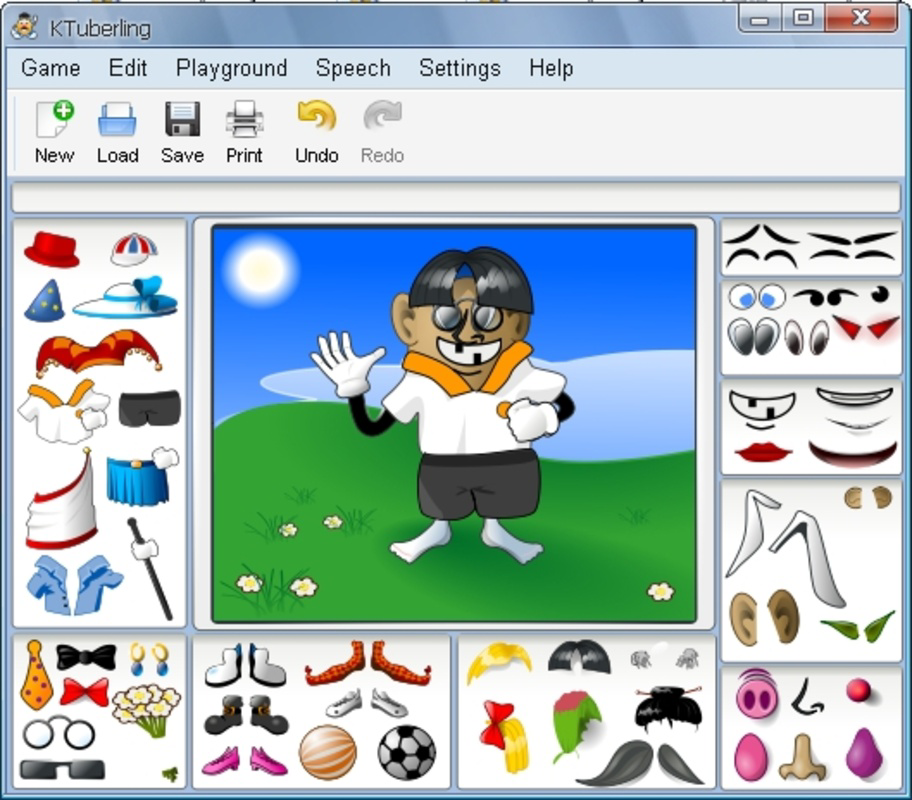The image size is (912, 800).
Task: Select the orange polka dot tie
Action: 37,675
